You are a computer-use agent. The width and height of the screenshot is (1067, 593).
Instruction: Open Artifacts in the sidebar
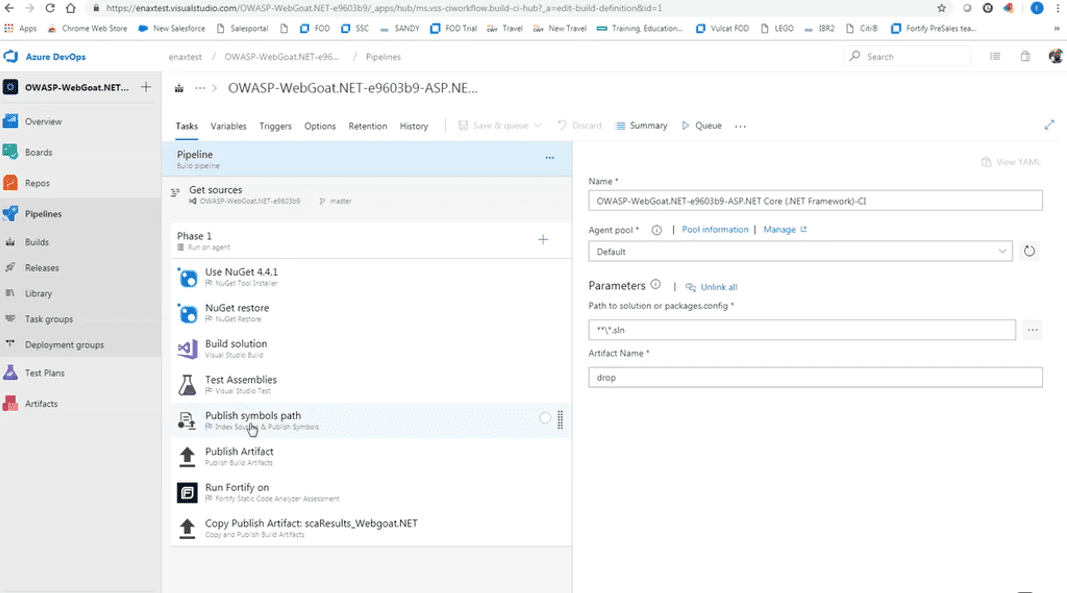click(x=41, y=403)
